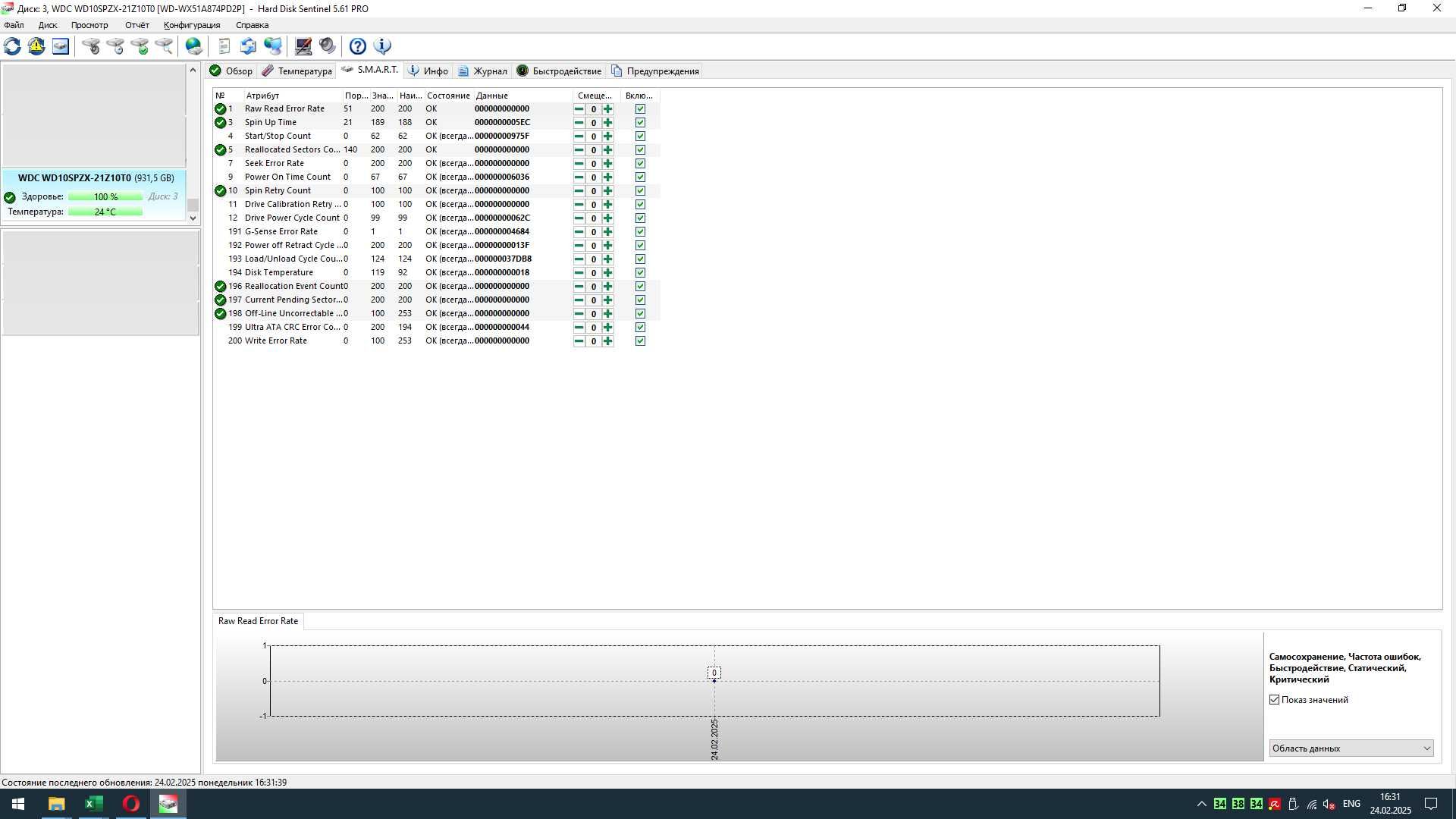Sort by the Состояние column header
Image resolution: width=1456 pixels, height=819 pixels.
click(x=448, y=96)
